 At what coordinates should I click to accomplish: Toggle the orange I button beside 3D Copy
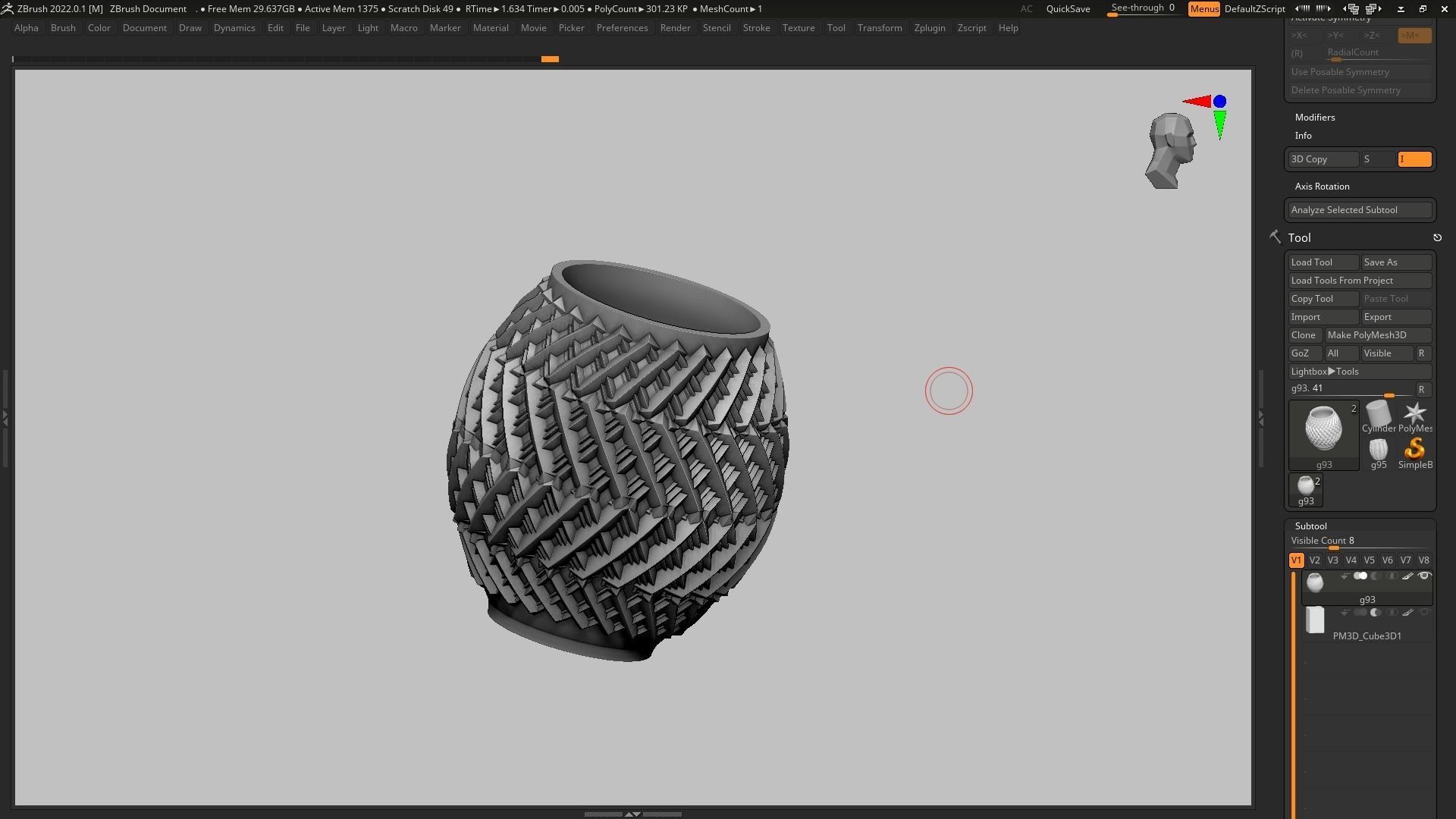pos(1414,159)
